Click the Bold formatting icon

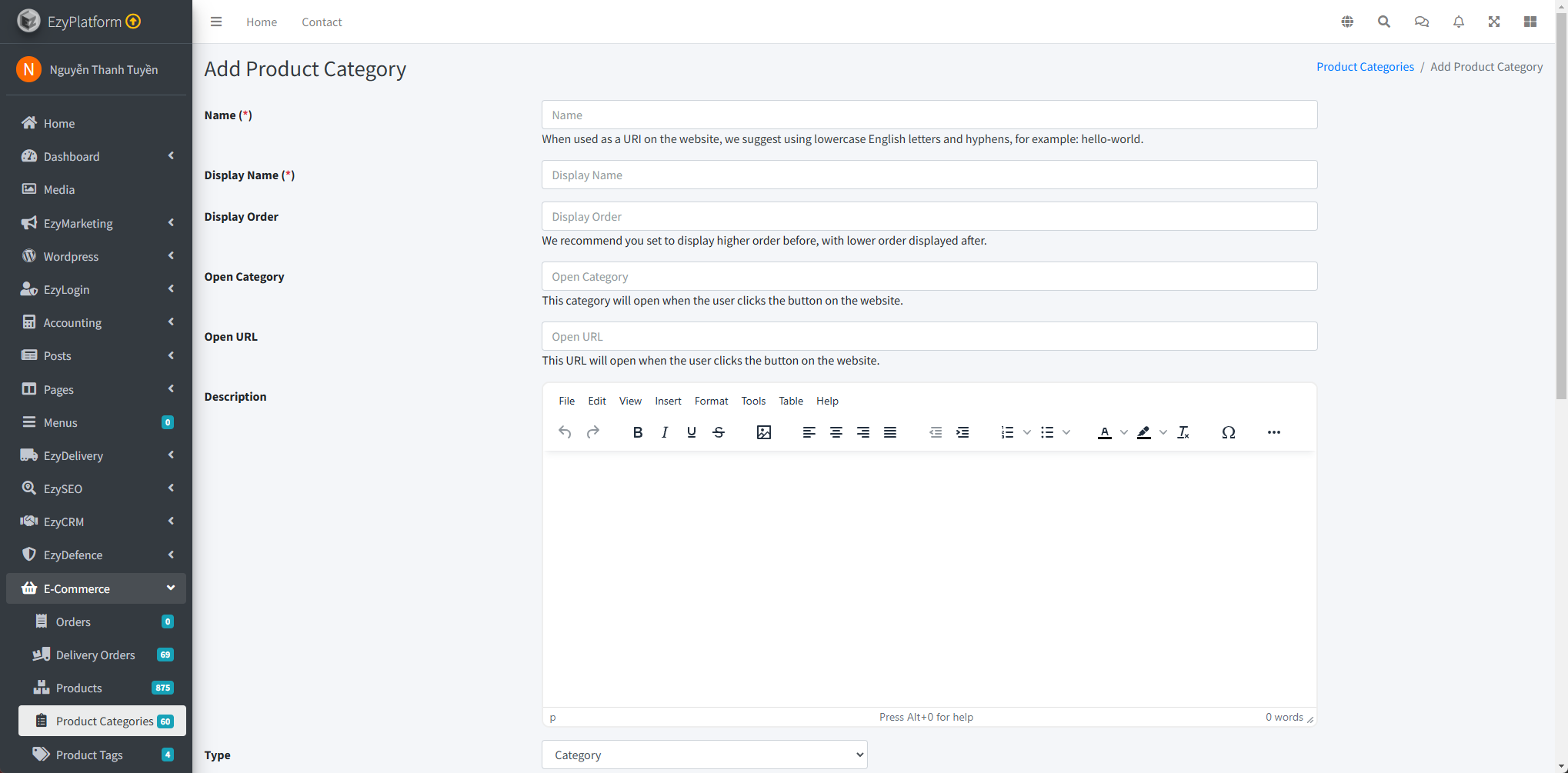coord(637,432)
